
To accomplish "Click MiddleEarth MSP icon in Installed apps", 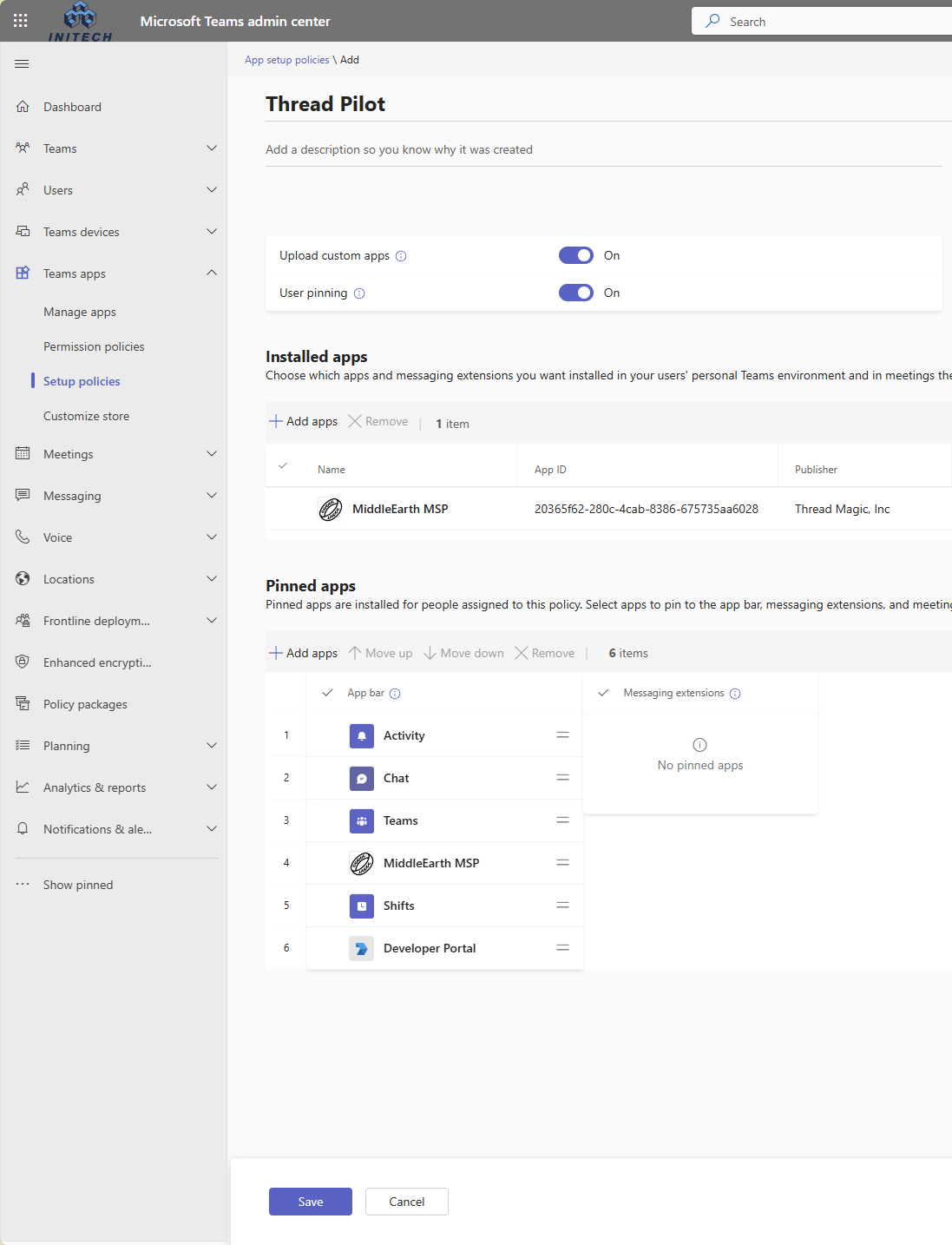I will tap(331, 510).
